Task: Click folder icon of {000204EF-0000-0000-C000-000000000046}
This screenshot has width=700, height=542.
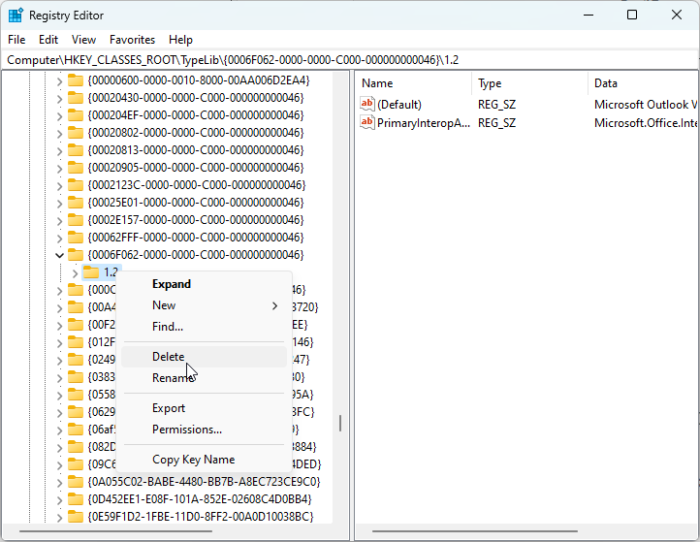Action: pos(75,115)
